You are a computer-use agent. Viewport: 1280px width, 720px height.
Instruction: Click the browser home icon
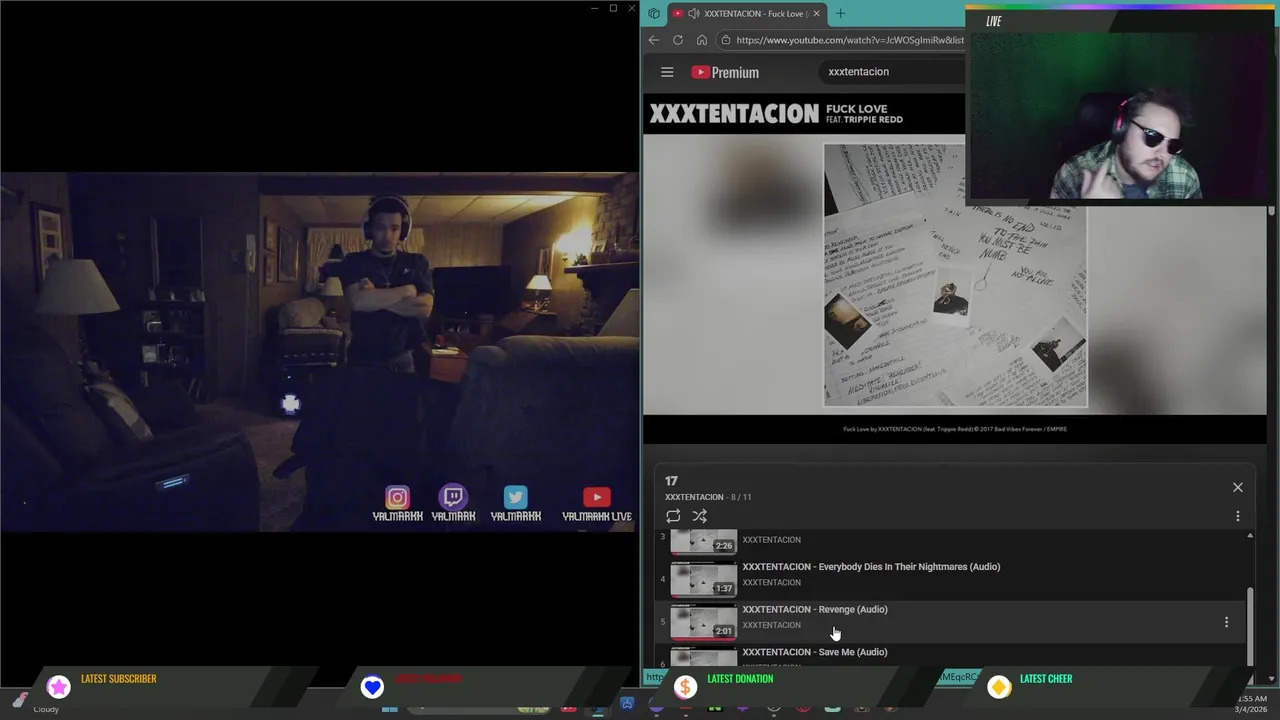tap(702, 40)
